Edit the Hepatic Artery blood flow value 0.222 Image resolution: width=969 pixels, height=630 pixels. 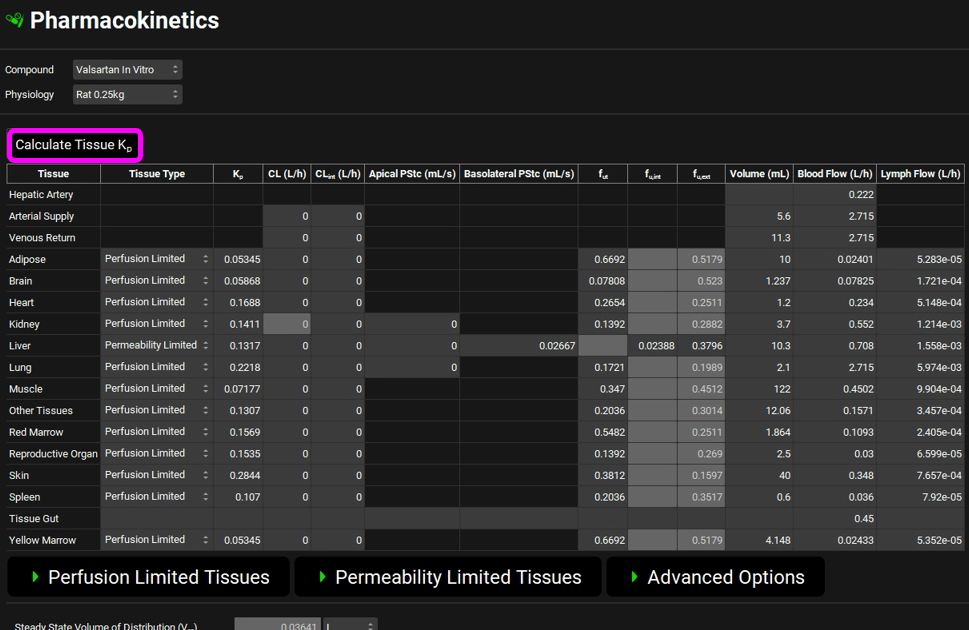click(x=835, y=195)
